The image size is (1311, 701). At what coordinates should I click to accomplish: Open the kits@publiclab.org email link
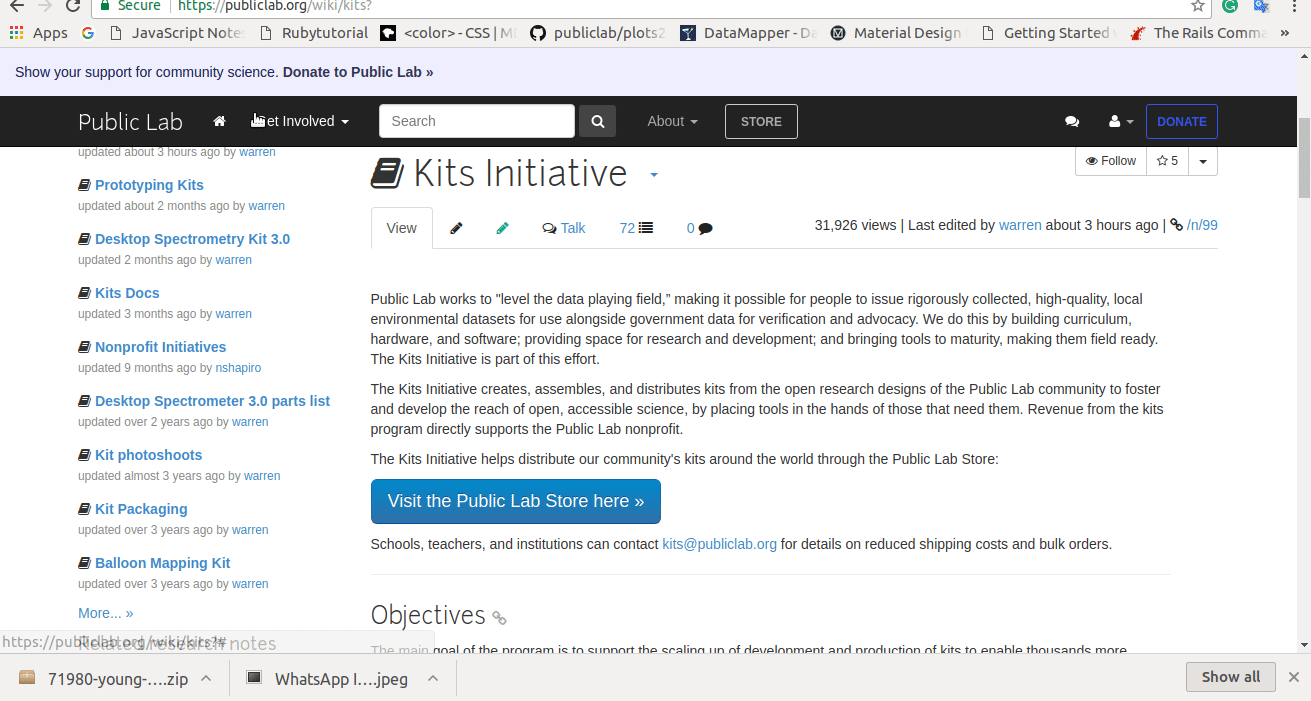click(719, 543)
